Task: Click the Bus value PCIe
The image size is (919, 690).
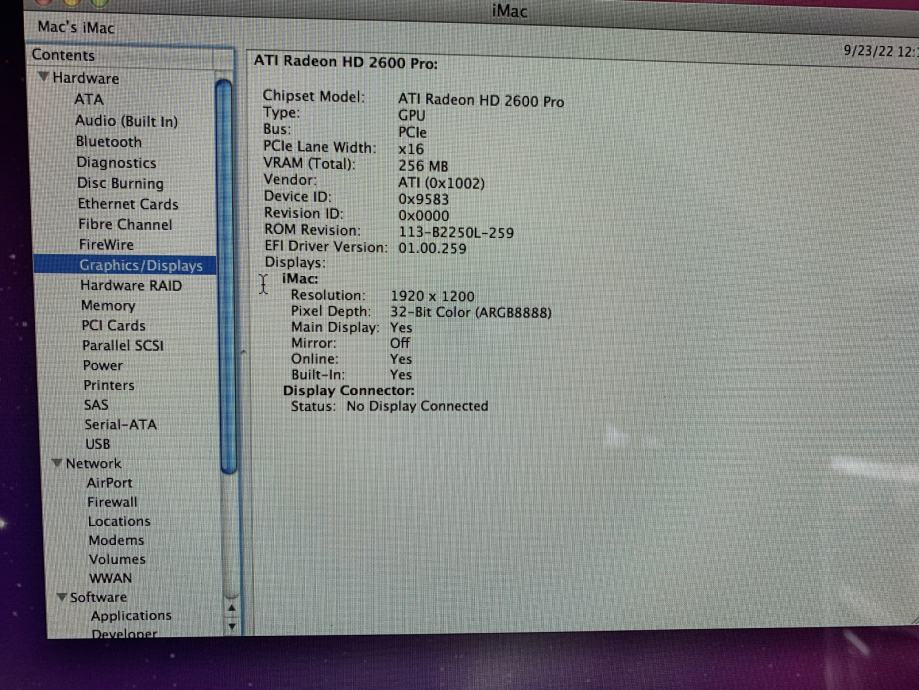Action: point(413,132)
